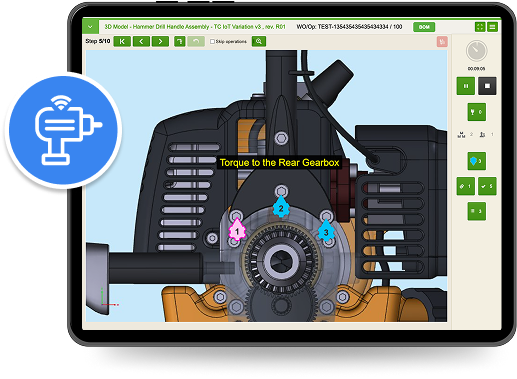The width and height of the screenshot is (517, 379).
Task: Click the Step 5/10 indicator
Action: pyautogui.click(x=98, y=41)
